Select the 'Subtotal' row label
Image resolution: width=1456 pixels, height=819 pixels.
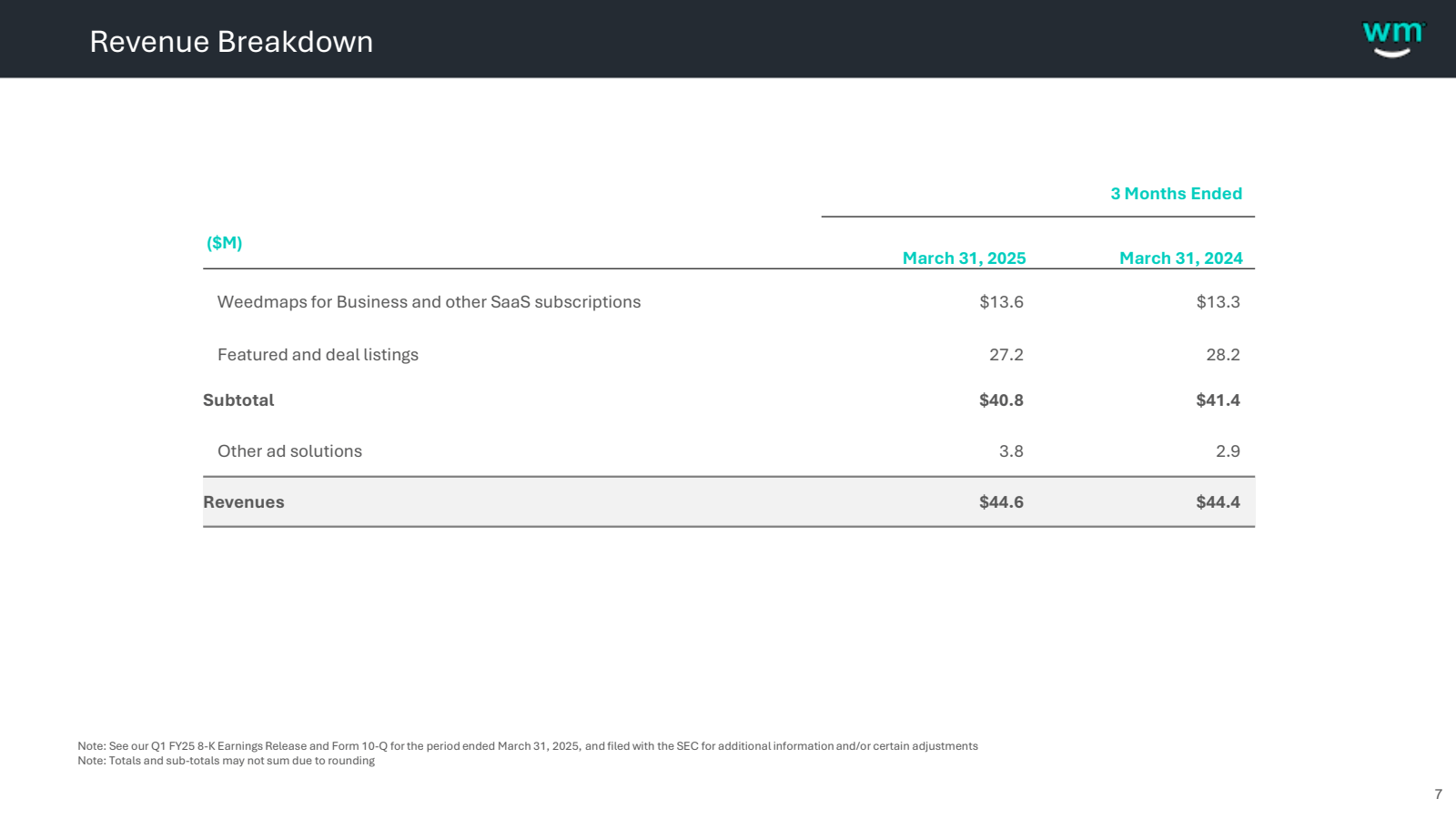point(238,400)
